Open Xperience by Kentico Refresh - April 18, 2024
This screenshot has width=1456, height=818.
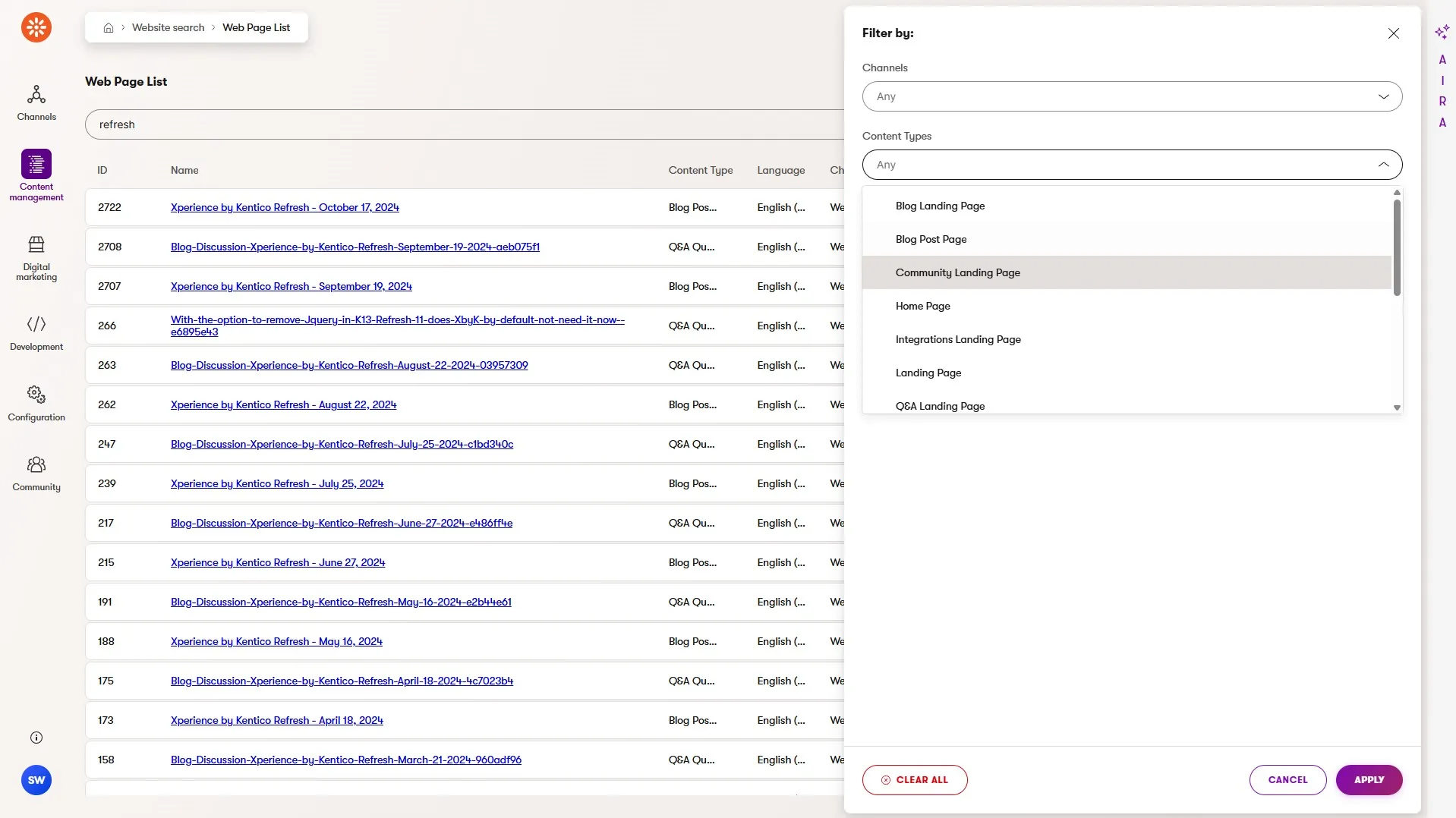(277, 720)
